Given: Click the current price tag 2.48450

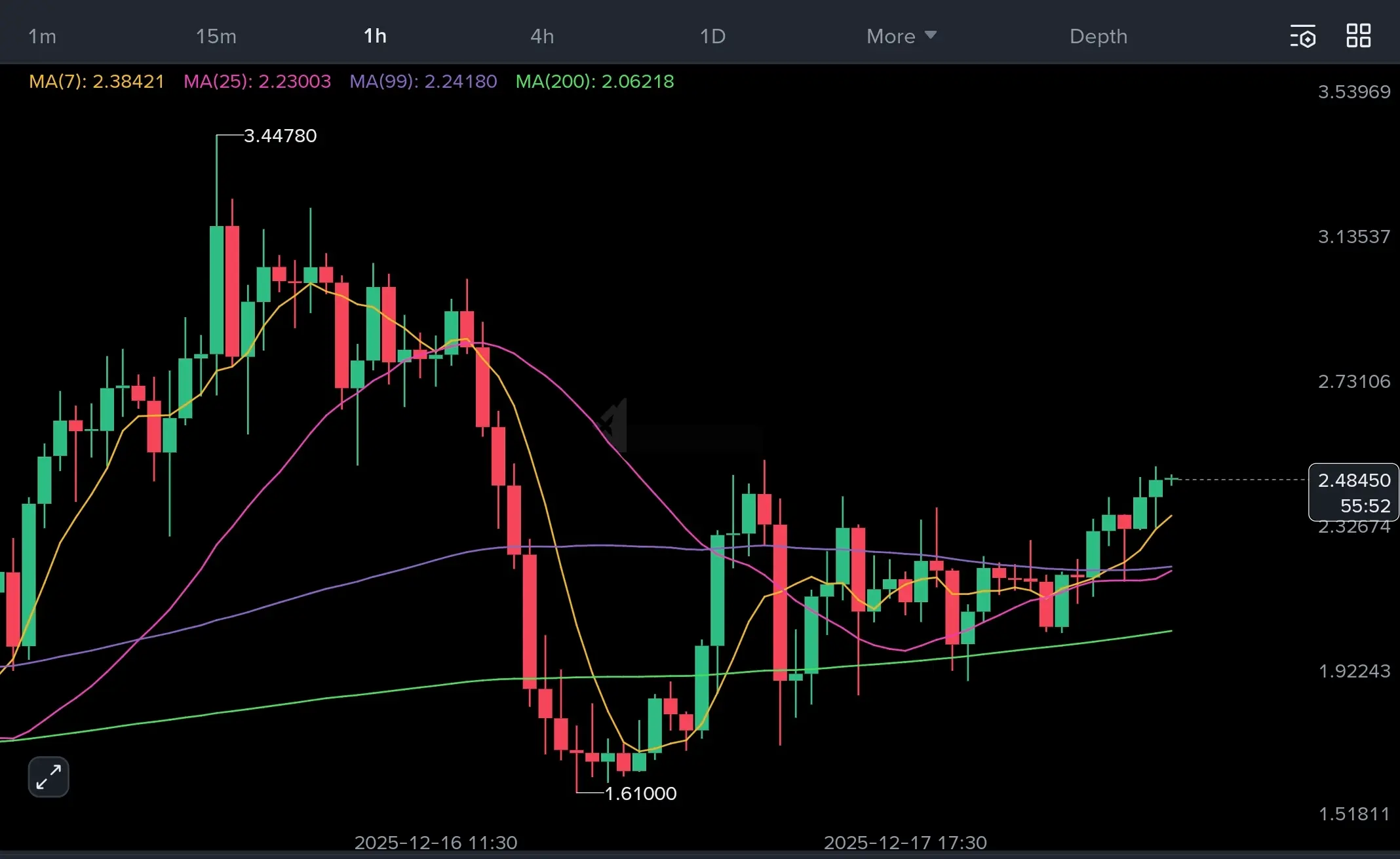Looking at the screenshot, I should [x=1353, y=480].
